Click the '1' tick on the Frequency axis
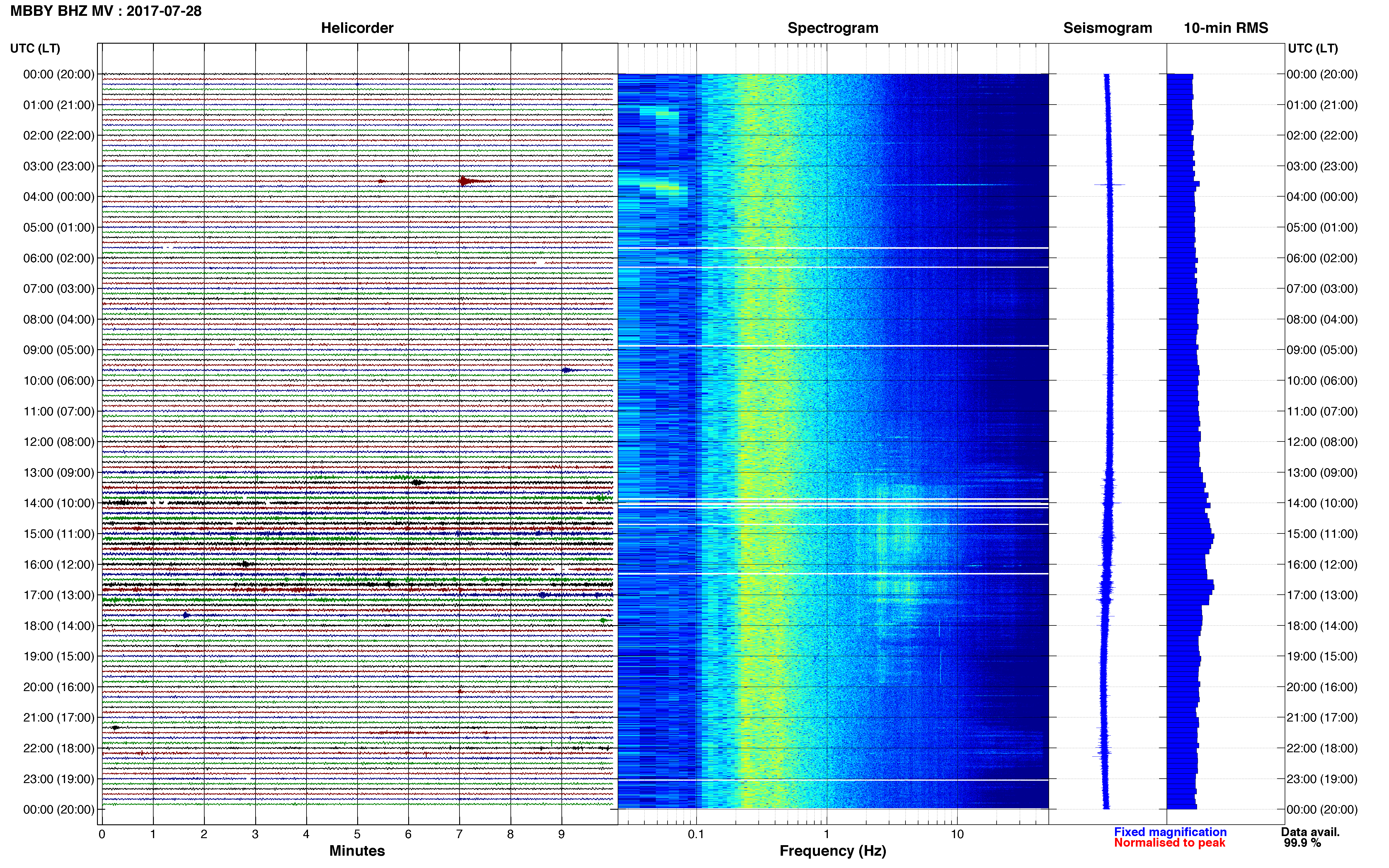1389x868 pixels. tap(826, 835)
